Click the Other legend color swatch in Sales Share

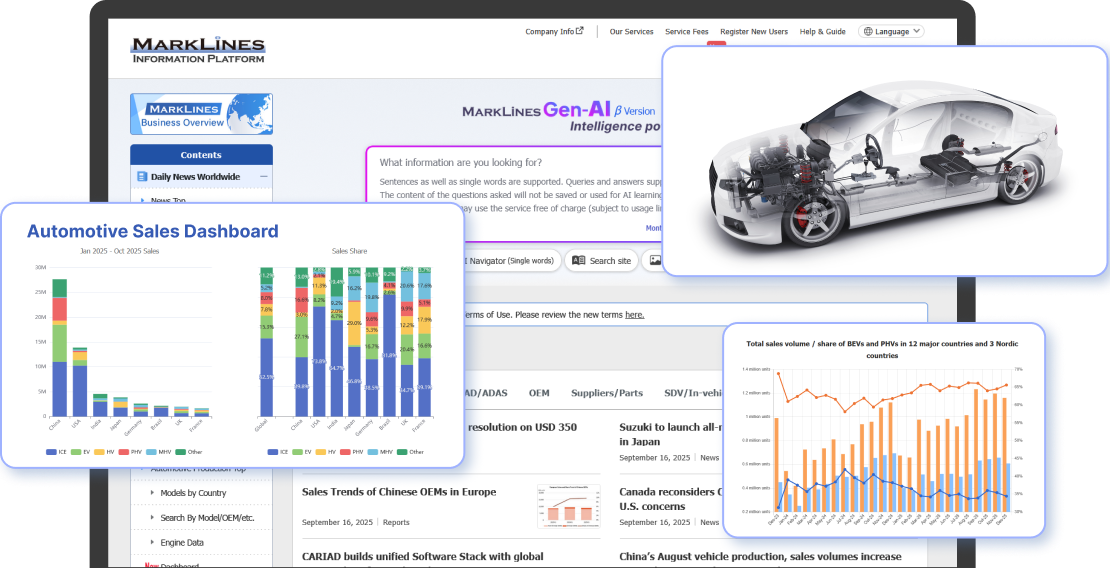[x=401, y=452]
